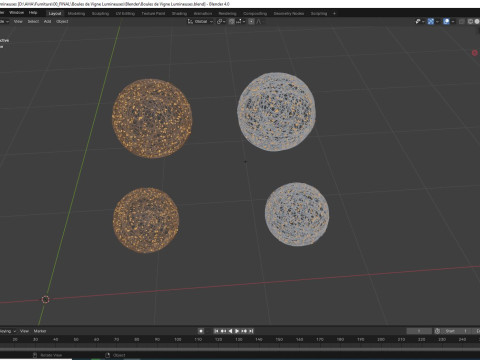The height and width of the screenshot is (360, 480).
Task: Set playhead at frame 200 on timeline
Action: tap(381, 339)
